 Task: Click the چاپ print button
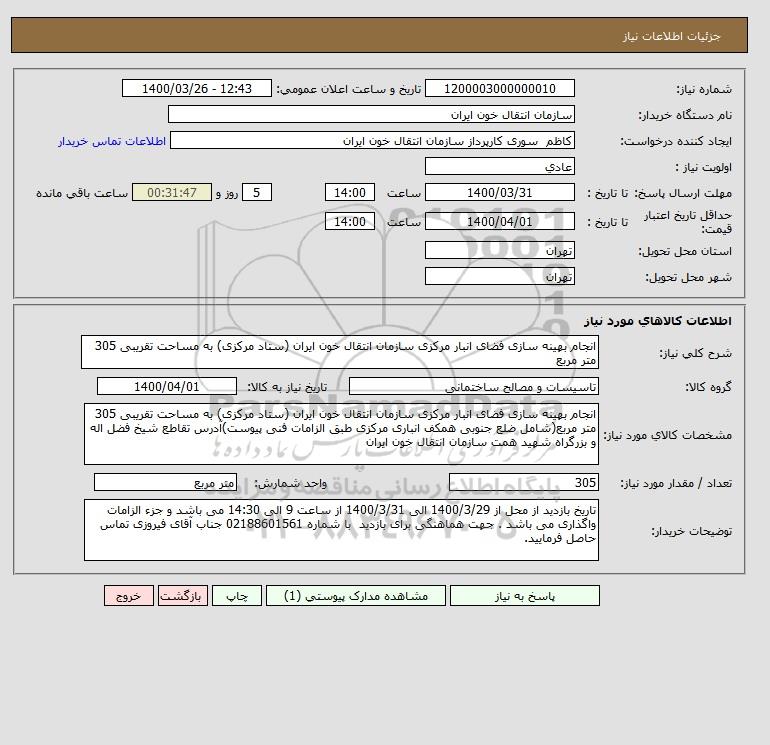pos(237,596)
